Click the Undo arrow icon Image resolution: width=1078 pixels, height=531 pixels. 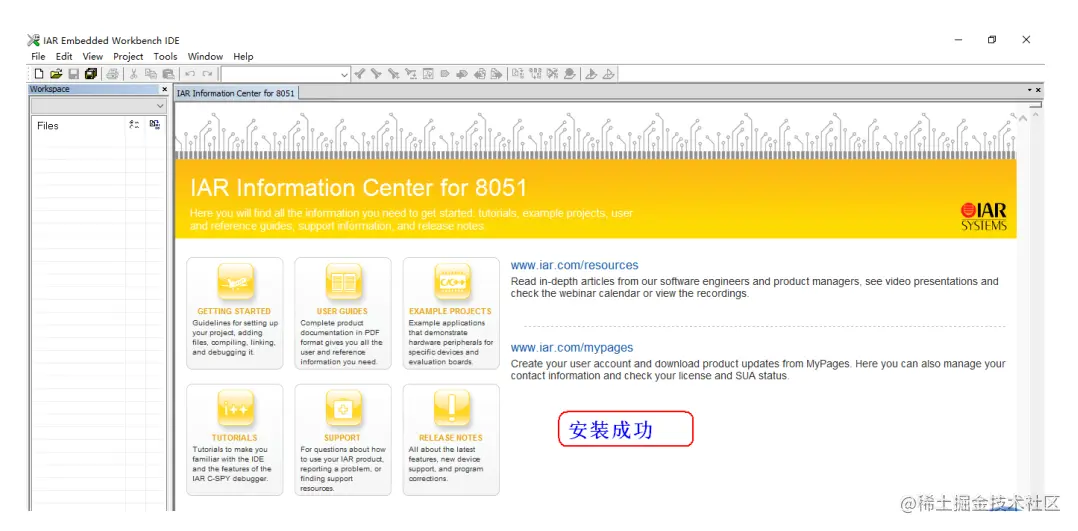190,74
